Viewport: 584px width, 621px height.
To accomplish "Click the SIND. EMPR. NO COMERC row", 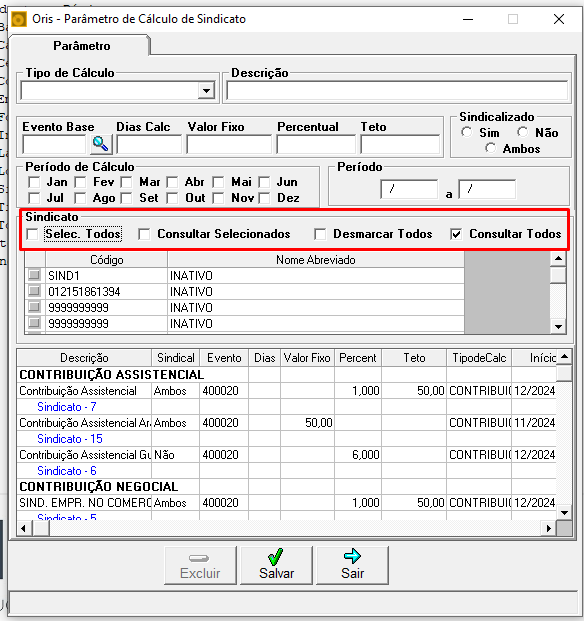I will [x=287, y=503].
